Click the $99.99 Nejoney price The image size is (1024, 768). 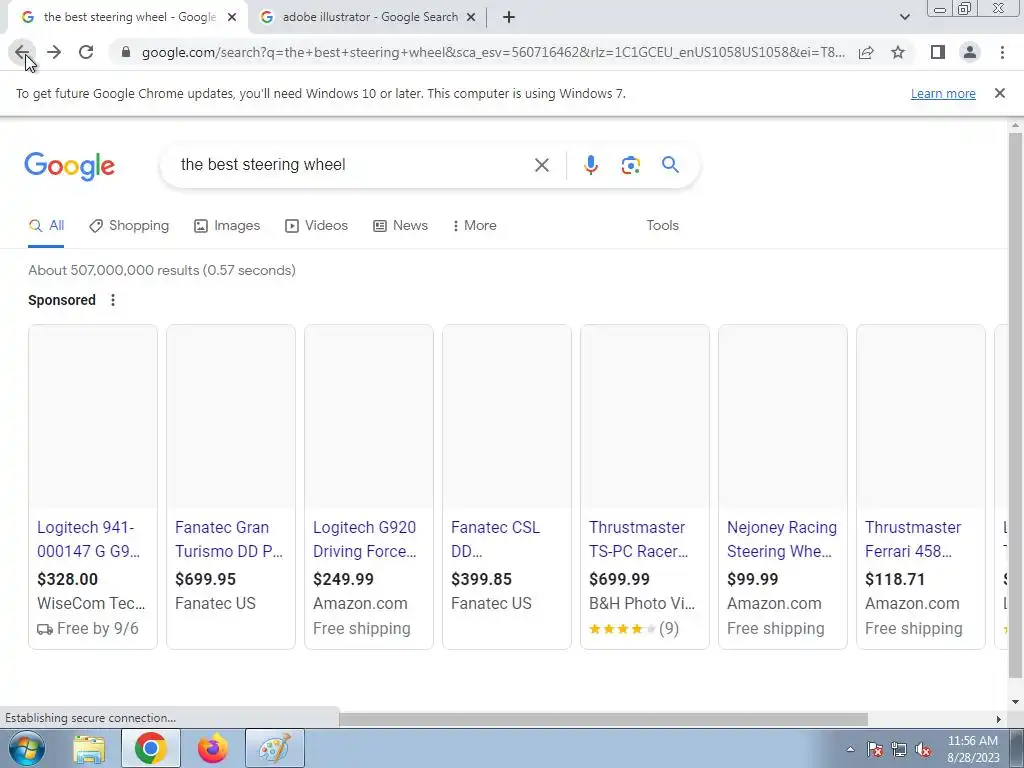[752, 579]
